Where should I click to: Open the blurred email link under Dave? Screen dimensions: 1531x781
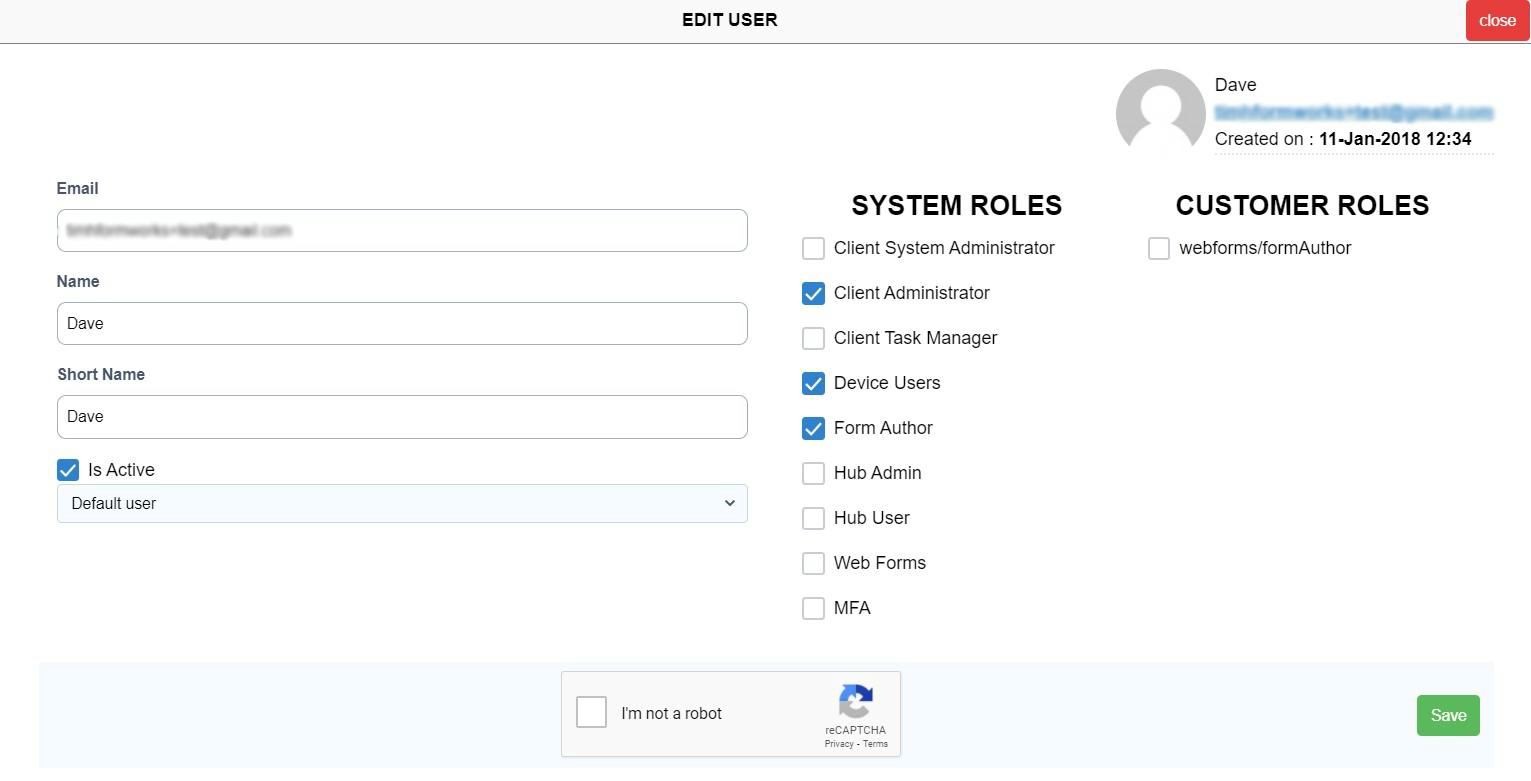coord(1354,112)
